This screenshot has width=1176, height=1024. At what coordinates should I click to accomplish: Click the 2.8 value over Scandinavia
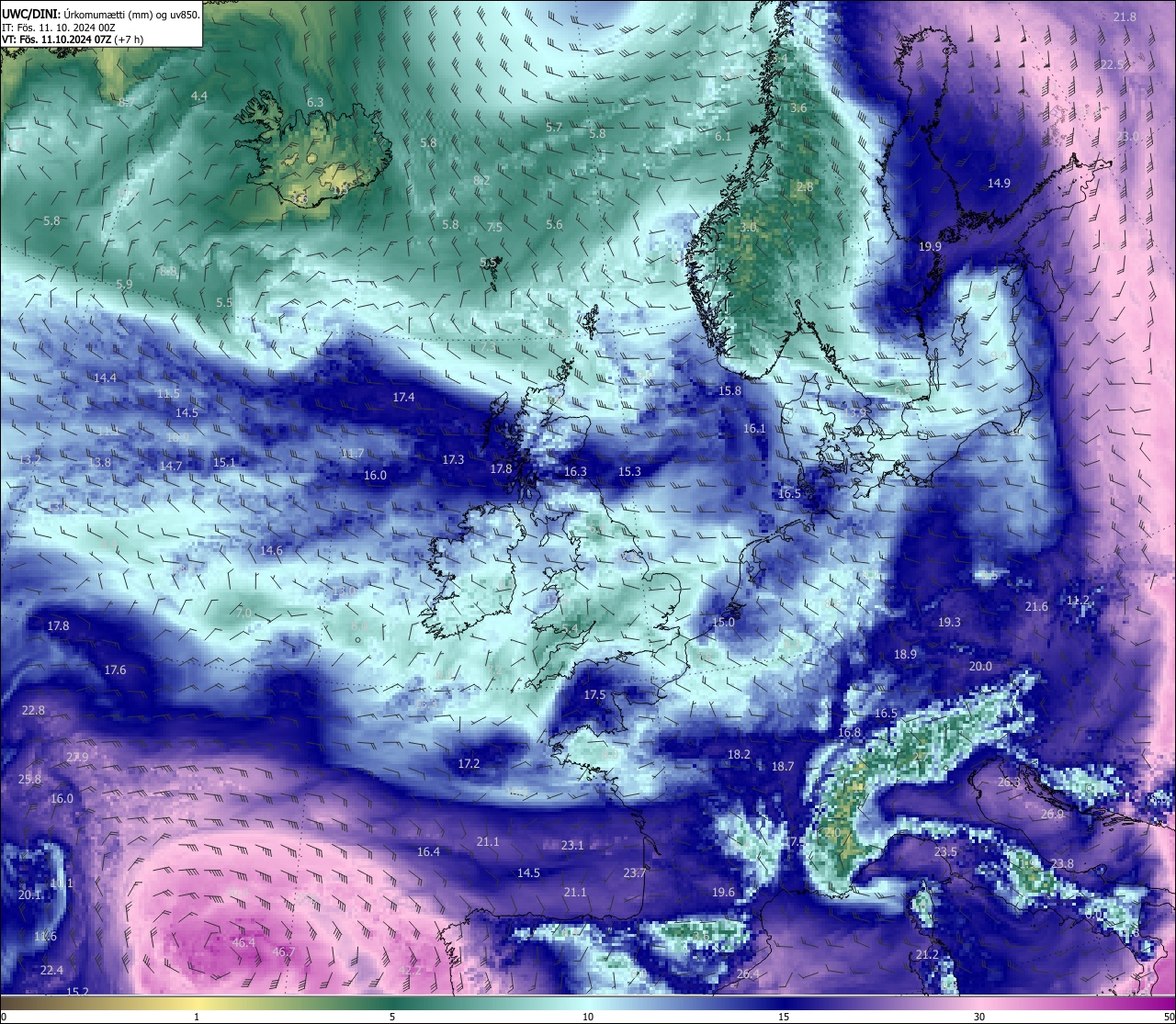pyautogui.click(x=805, y=187)
